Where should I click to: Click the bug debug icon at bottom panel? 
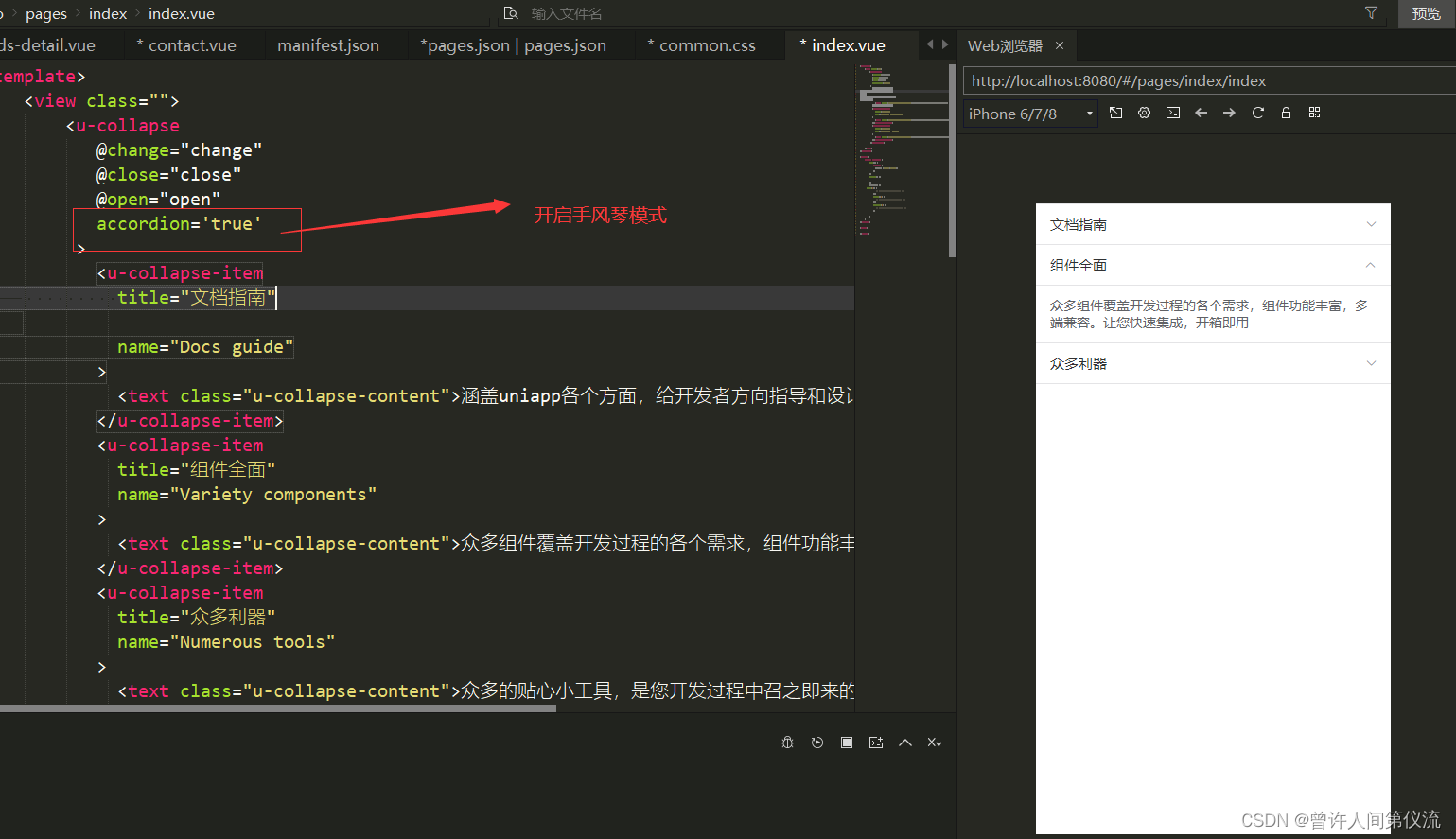click(x=787, y=742)
